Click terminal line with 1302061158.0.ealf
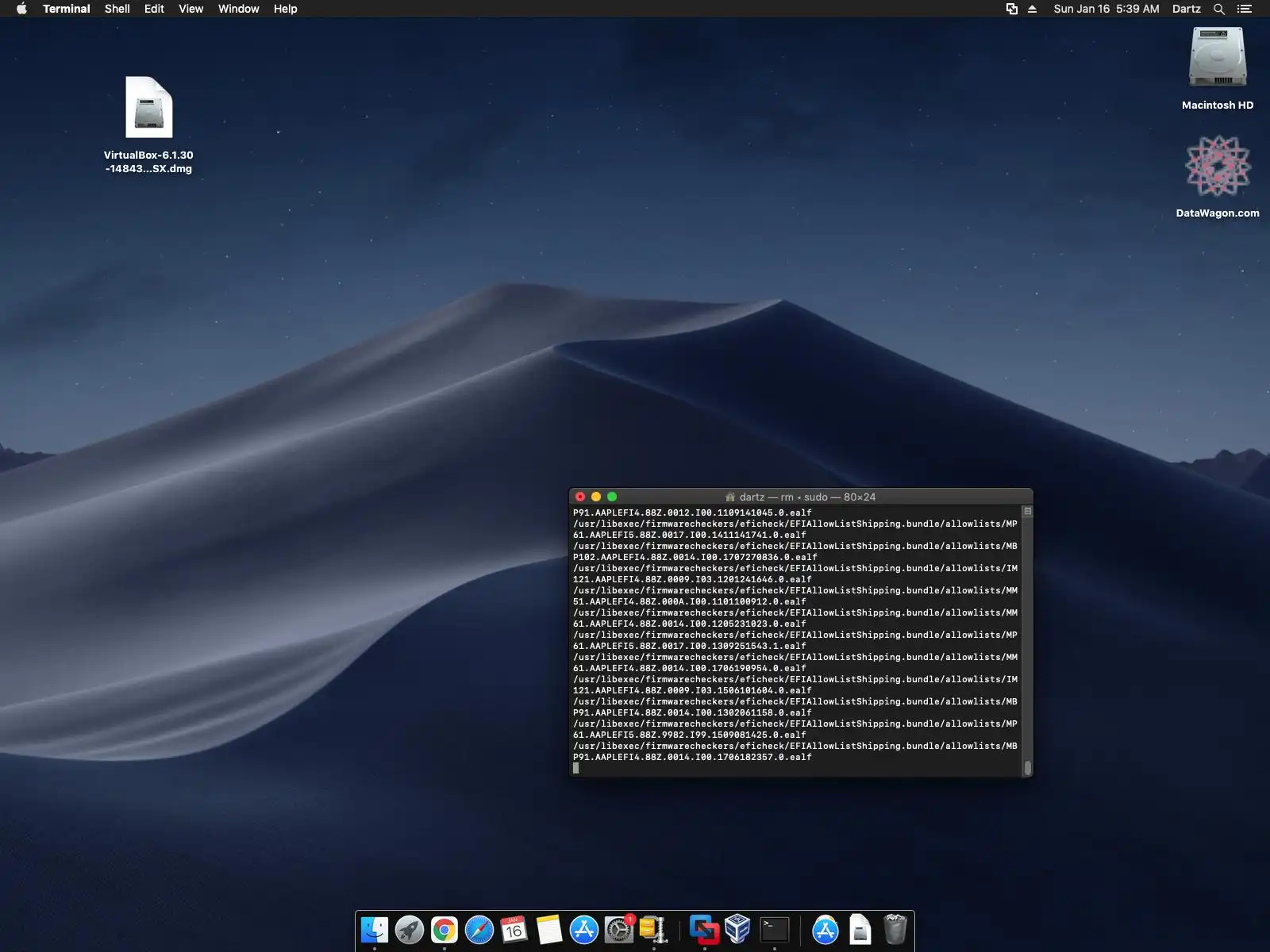 [692, 712]
